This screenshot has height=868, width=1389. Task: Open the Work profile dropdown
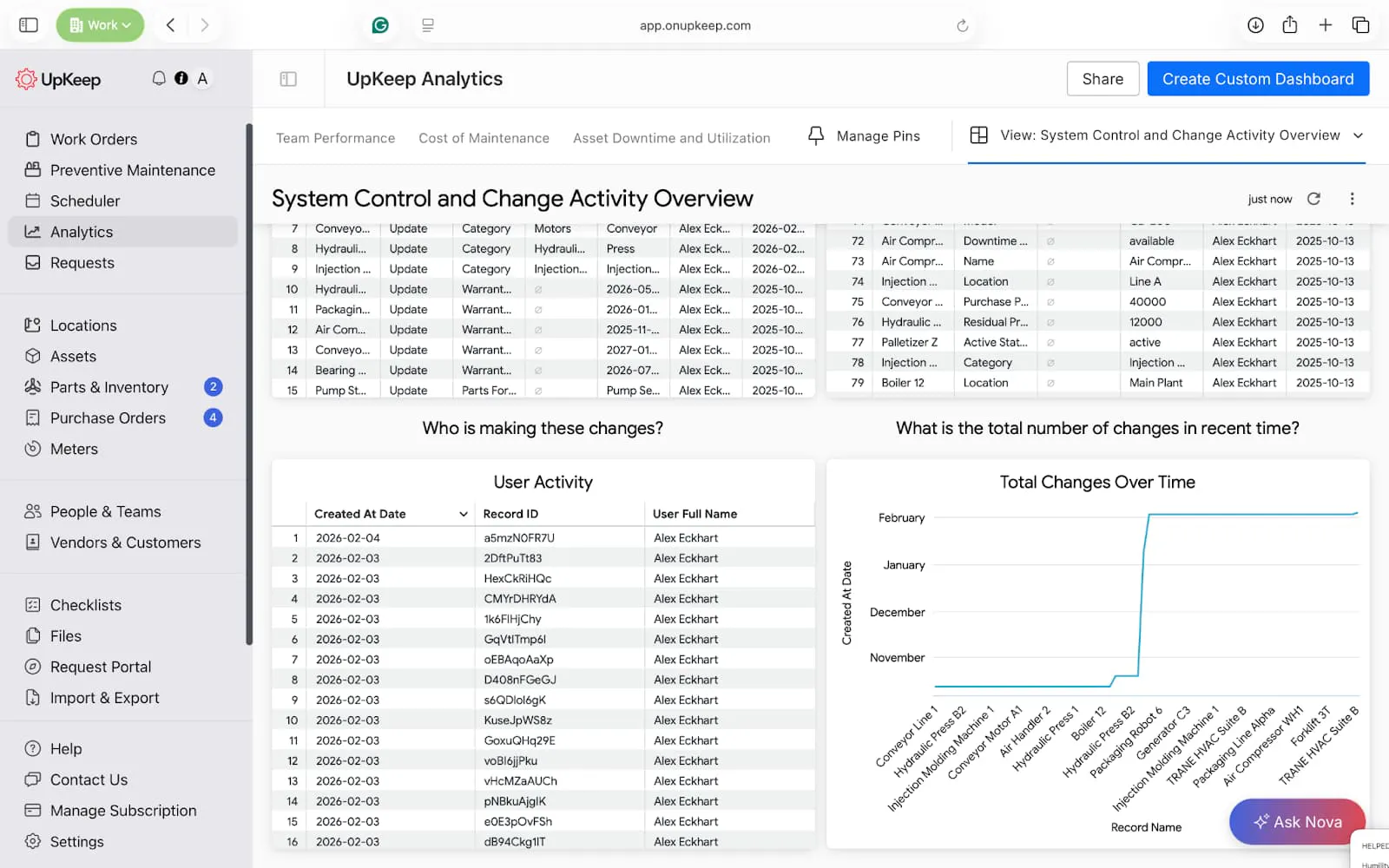coord(100,25)
